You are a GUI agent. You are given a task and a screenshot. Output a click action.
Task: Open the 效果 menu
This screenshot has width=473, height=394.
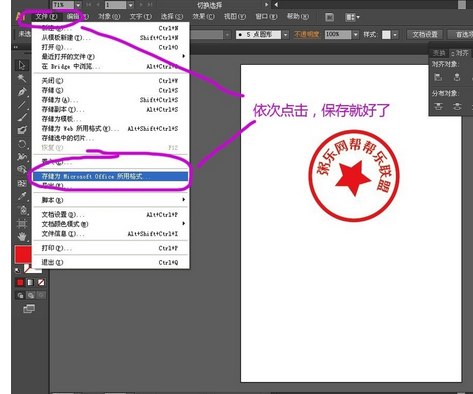[203, 16]
